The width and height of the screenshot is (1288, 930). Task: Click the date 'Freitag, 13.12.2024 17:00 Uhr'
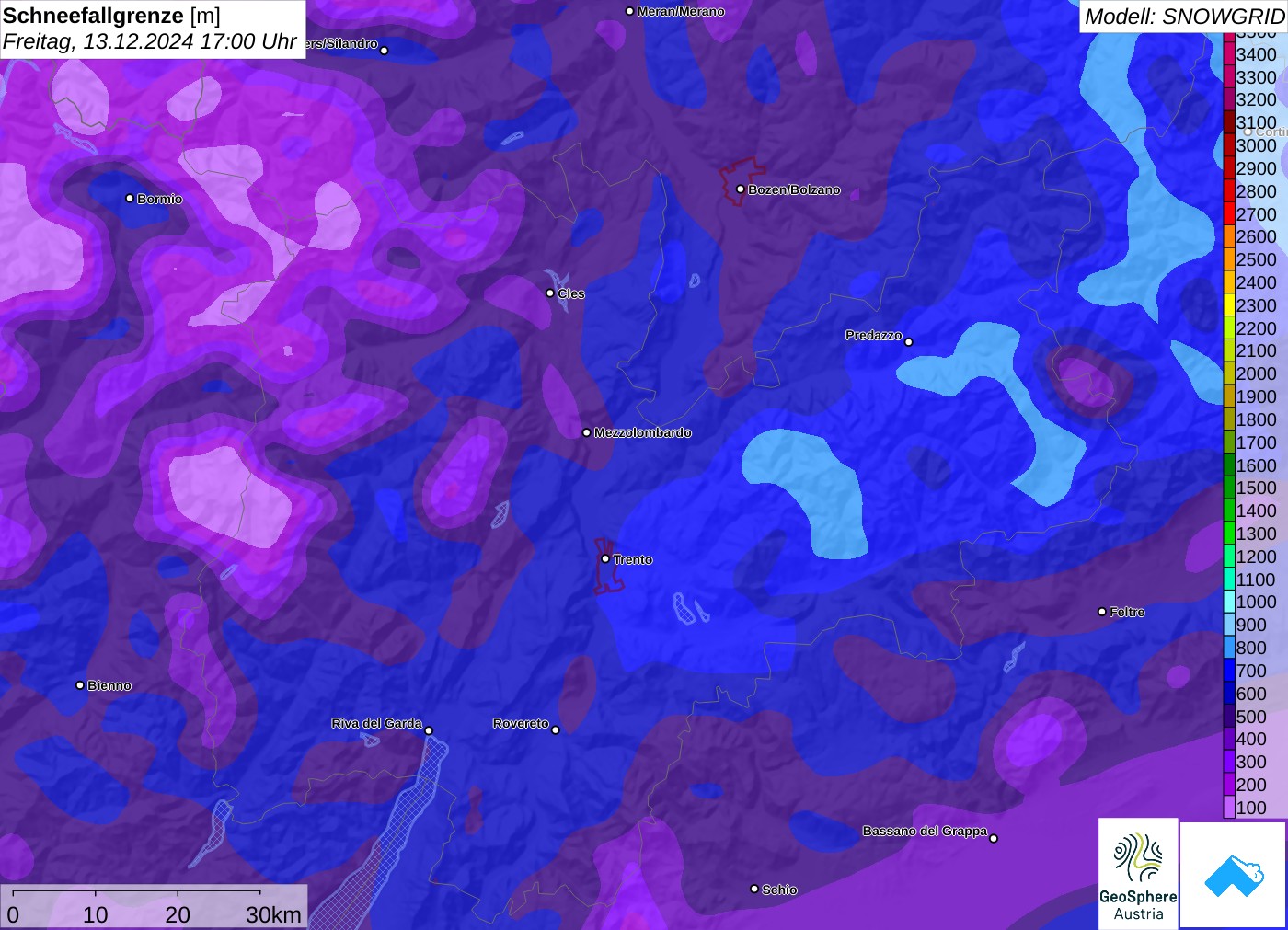click(149, 41)
